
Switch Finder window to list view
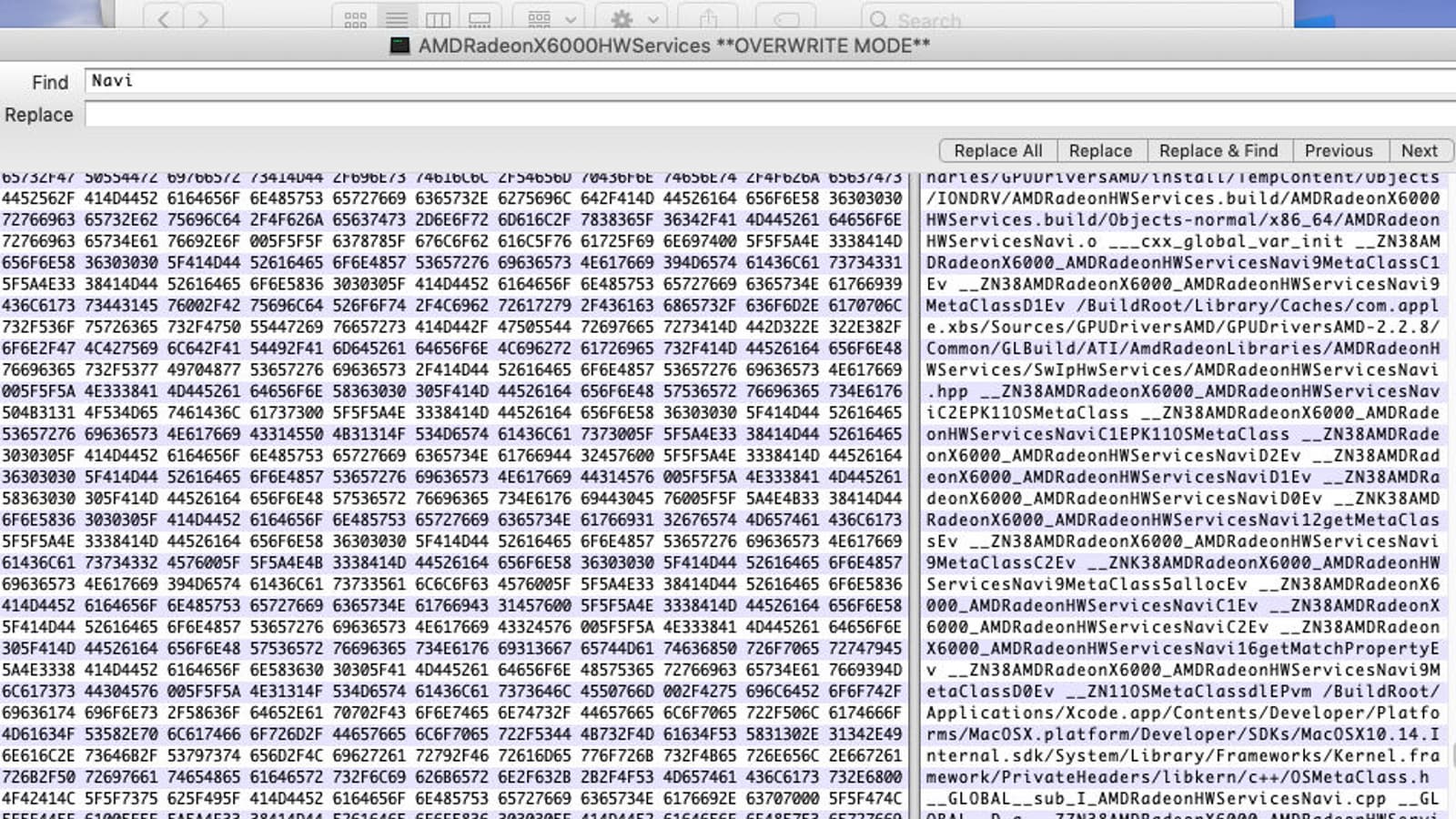point(397,19)
